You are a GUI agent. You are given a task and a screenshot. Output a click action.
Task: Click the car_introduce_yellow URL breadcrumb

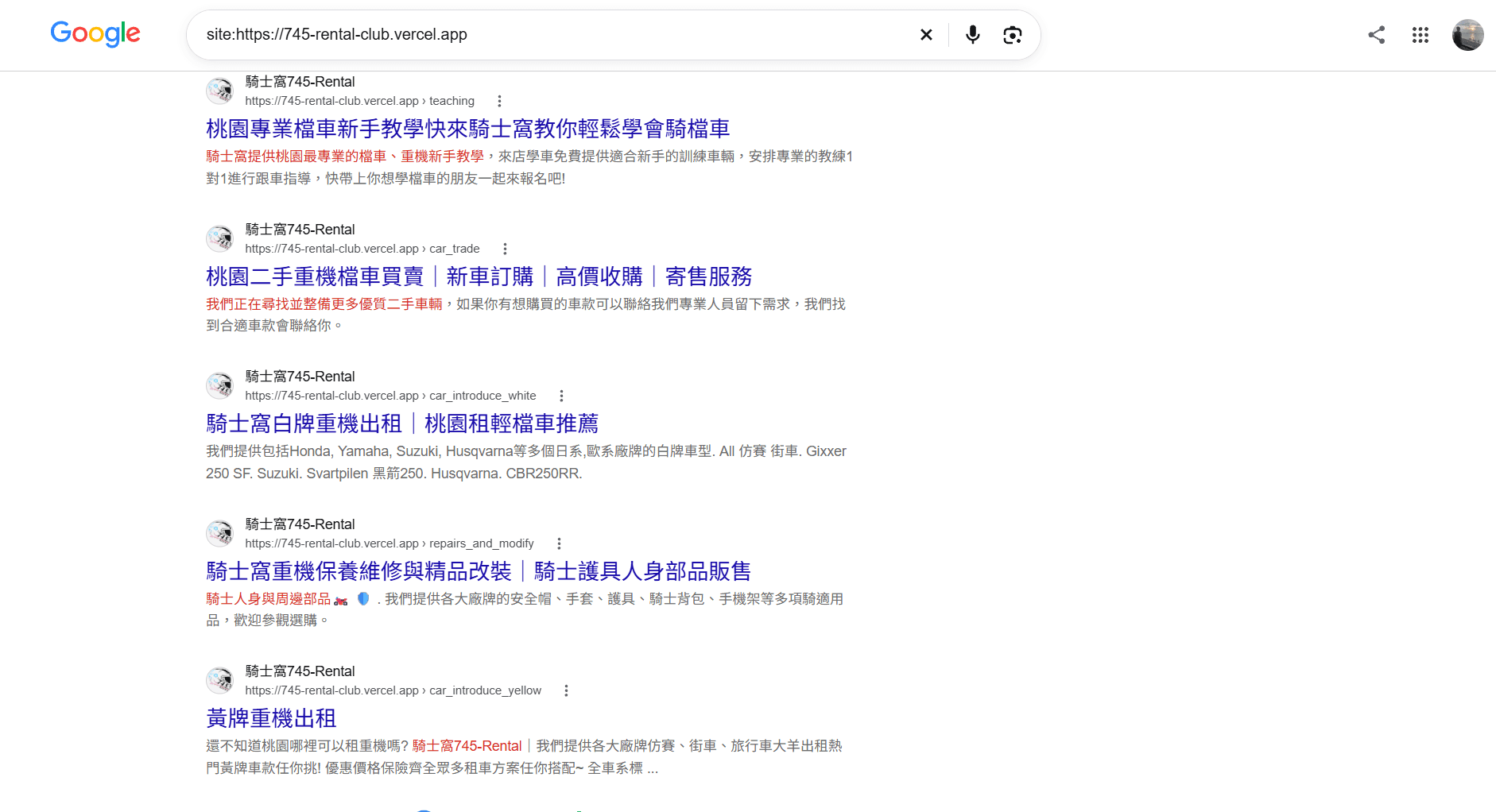point(393,690)
